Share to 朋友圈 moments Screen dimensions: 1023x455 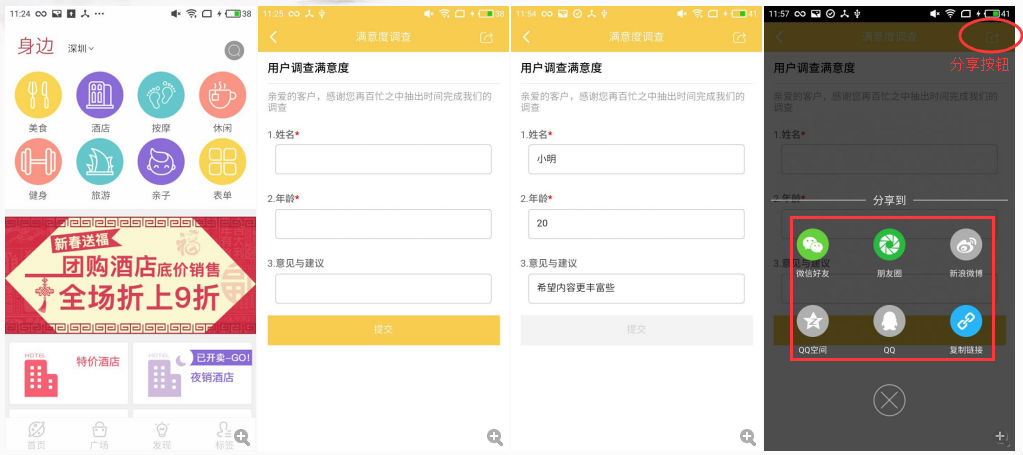coord(889,245)
